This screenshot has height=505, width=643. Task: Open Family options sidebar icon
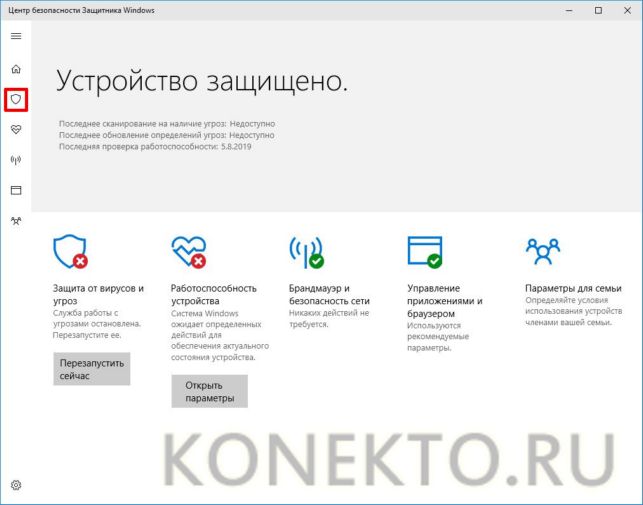[x=16, y=221]
